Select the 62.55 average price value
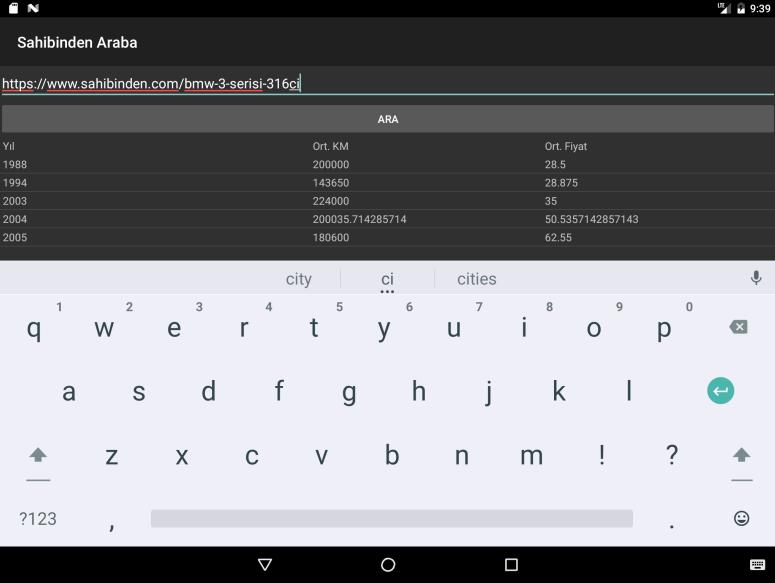775x583 pixels. point(558,238)
